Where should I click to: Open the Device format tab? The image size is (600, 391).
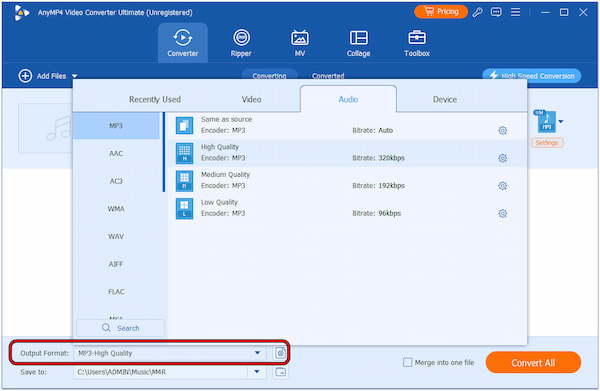tap(445, 99)
